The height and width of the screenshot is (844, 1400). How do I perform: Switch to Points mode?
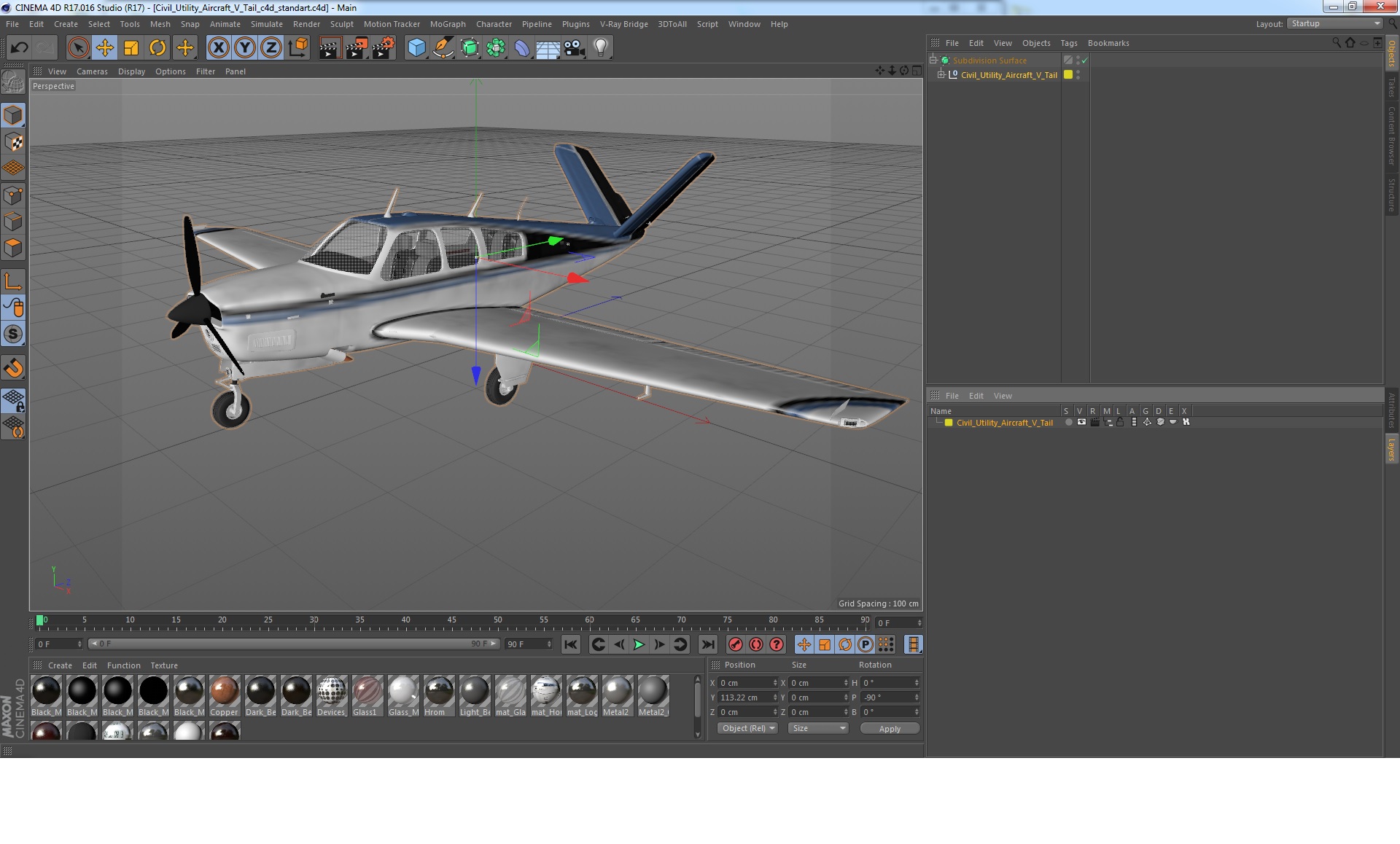click(x=13, y=195)
